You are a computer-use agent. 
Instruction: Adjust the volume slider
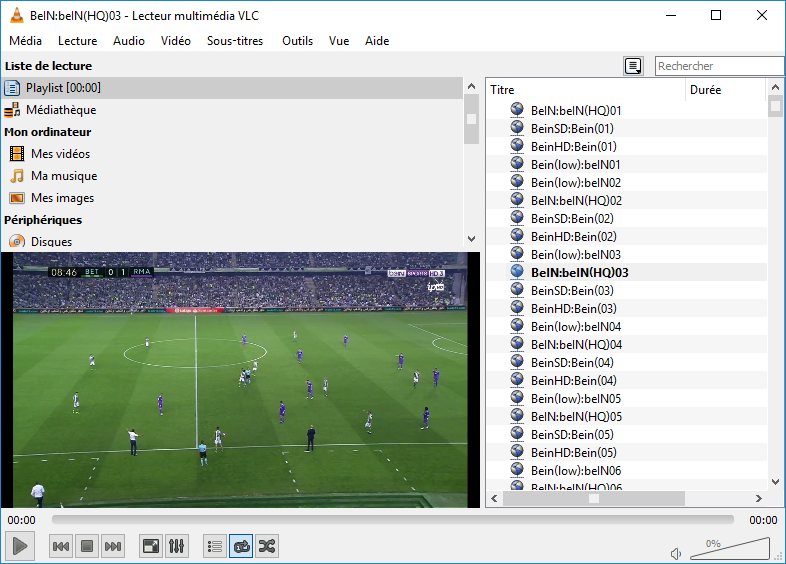[x=730, y=548]
